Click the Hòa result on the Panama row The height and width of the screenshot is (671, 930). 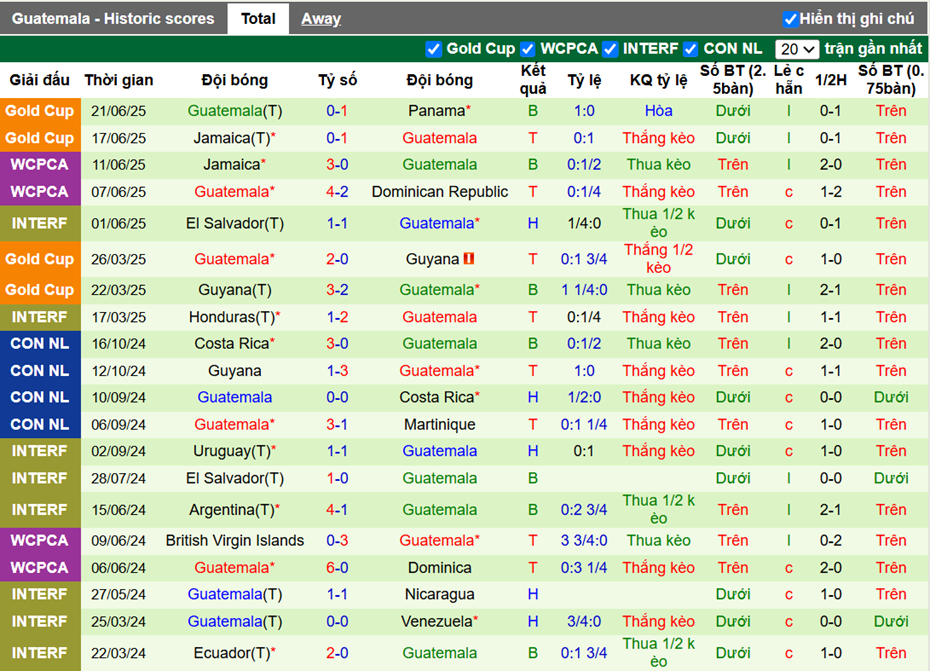coord(658,111)
